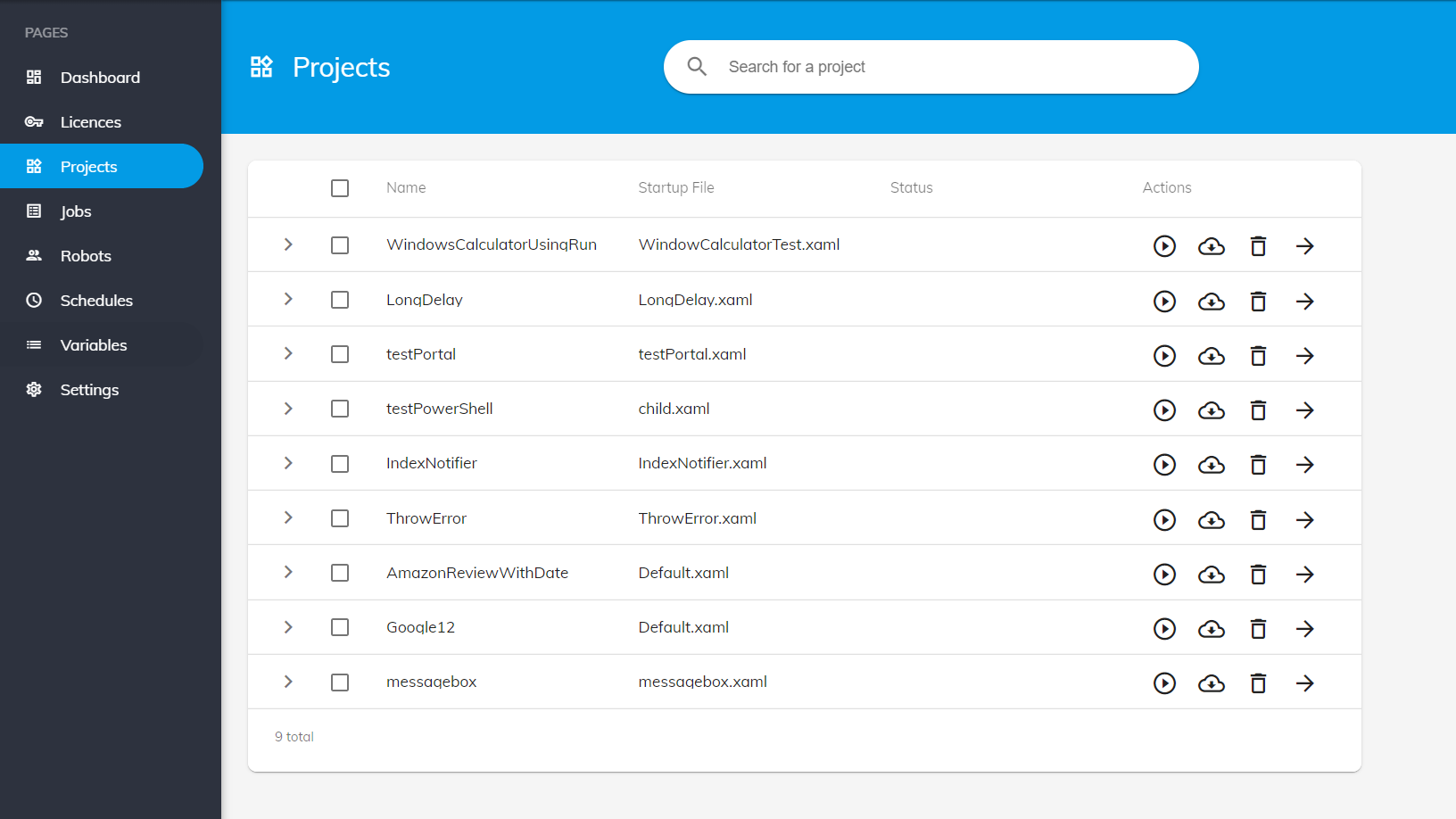Check the Google12 row checkbox
1456x819 pixels.
[340, 627]
